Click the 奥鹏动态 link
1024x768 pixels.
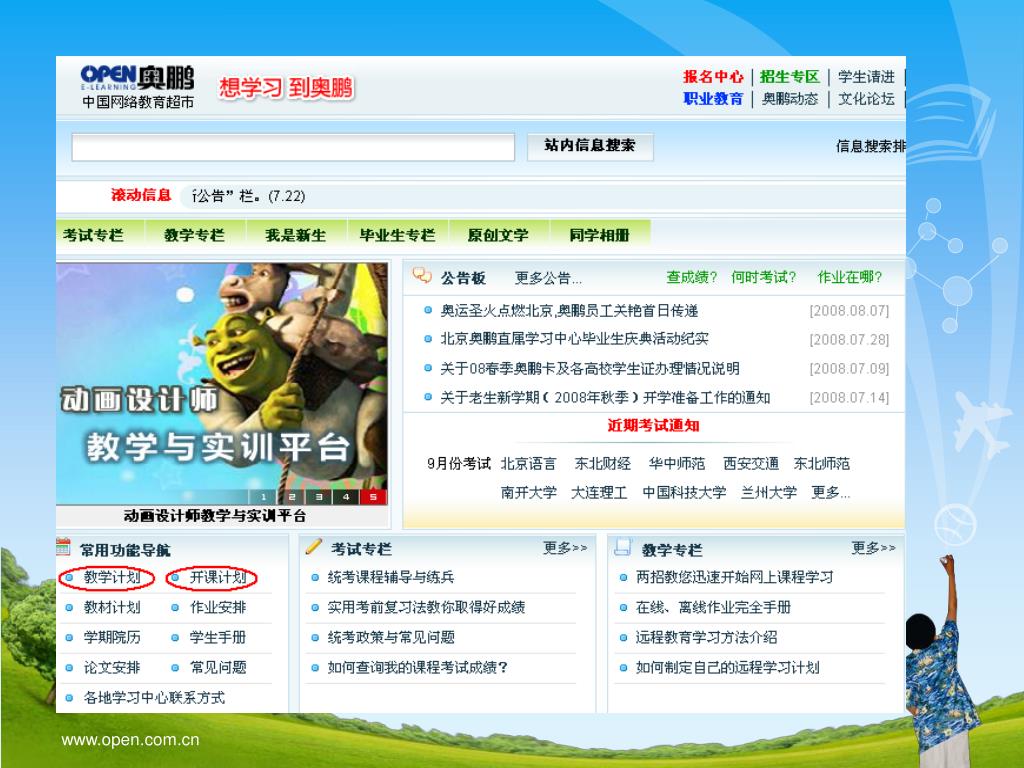pos(790,99)
